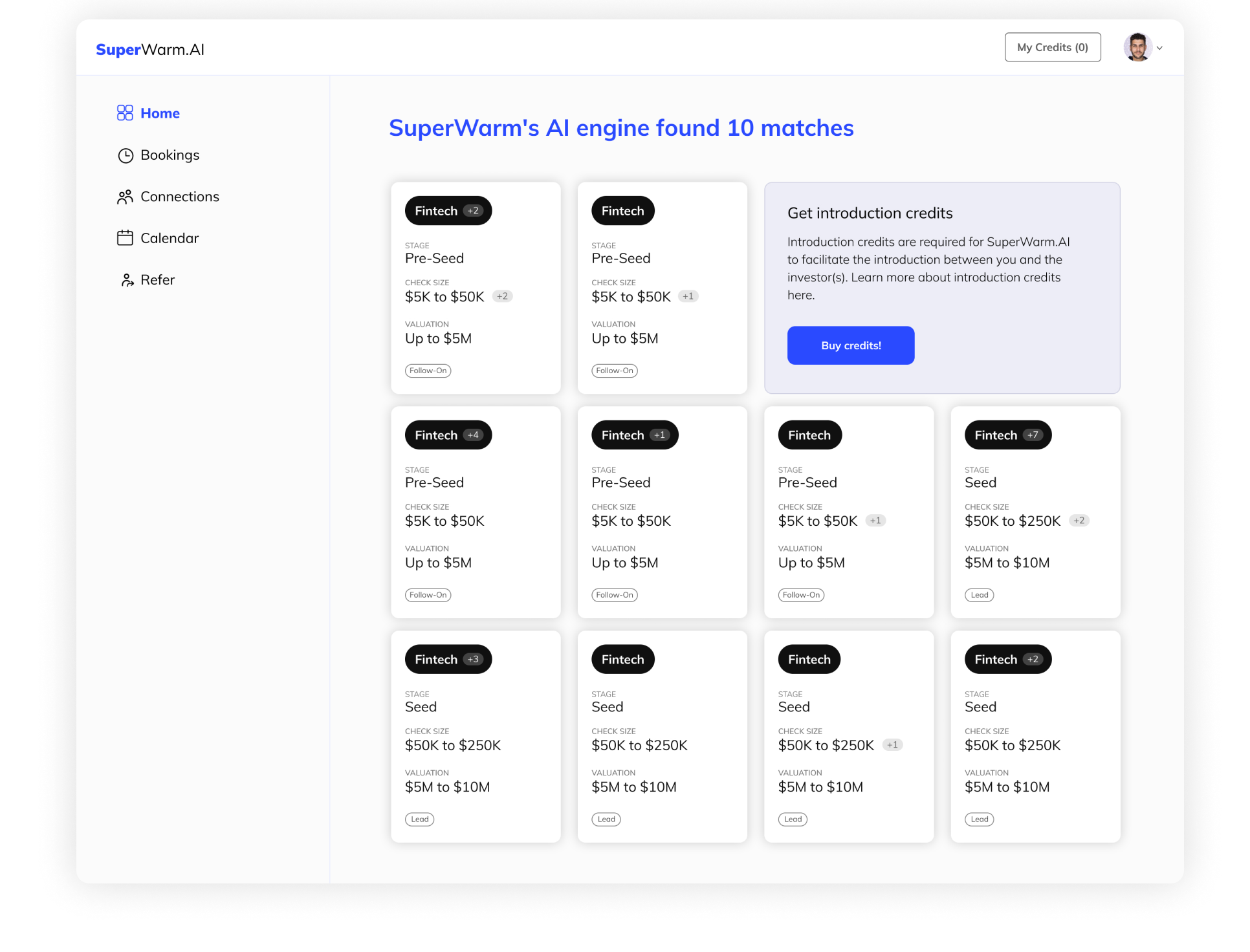This screenshot has height=952, width=1250.
Task: Click the first Pre-Seed Fintech +2 card
Action: (476, 288)
